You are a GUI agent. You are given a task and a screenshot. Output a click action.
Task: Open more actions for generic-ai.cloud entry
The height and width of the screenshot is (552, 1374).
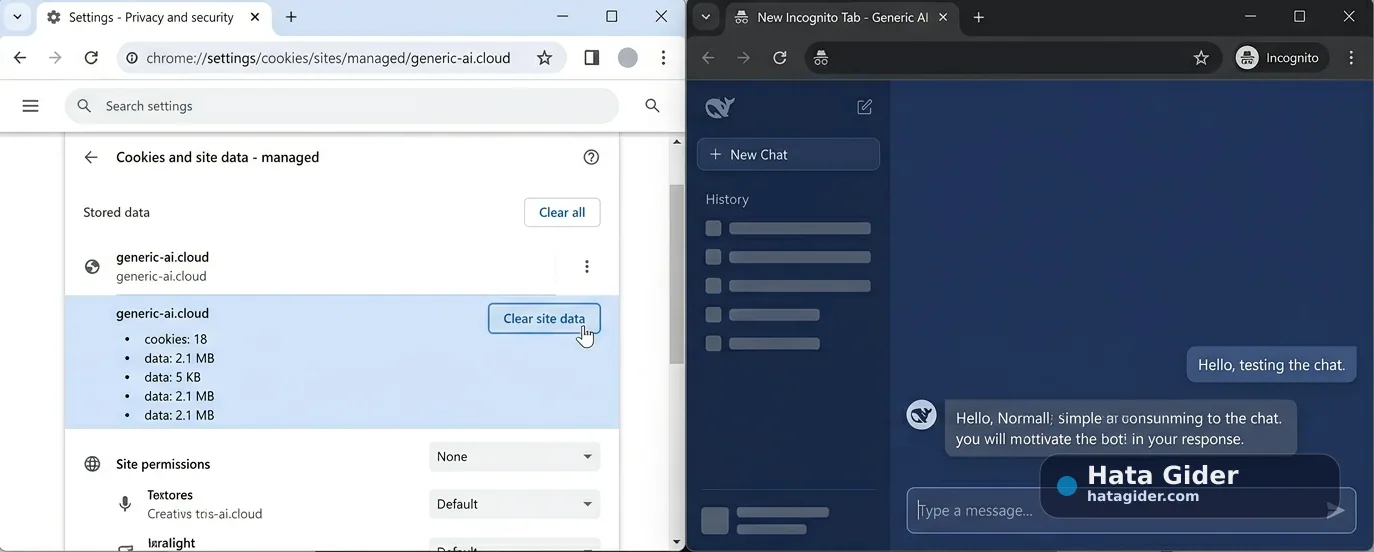[x=587, y=266]
